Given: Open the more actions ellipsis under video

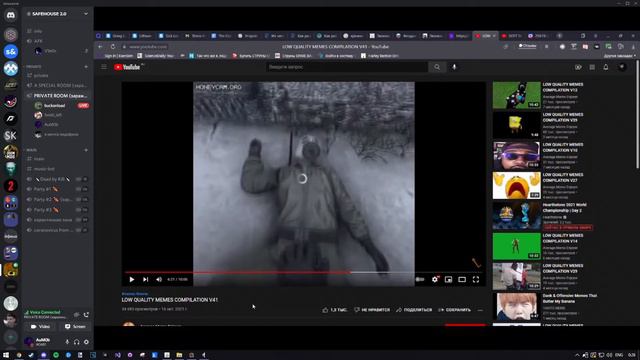Looking at the screenshot, I should point(480,310).
